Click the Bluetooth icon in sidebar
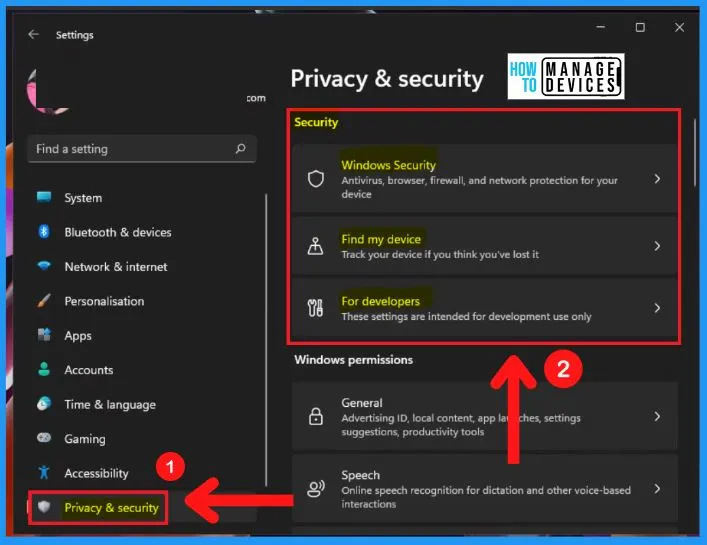 [x=44, y=232]
